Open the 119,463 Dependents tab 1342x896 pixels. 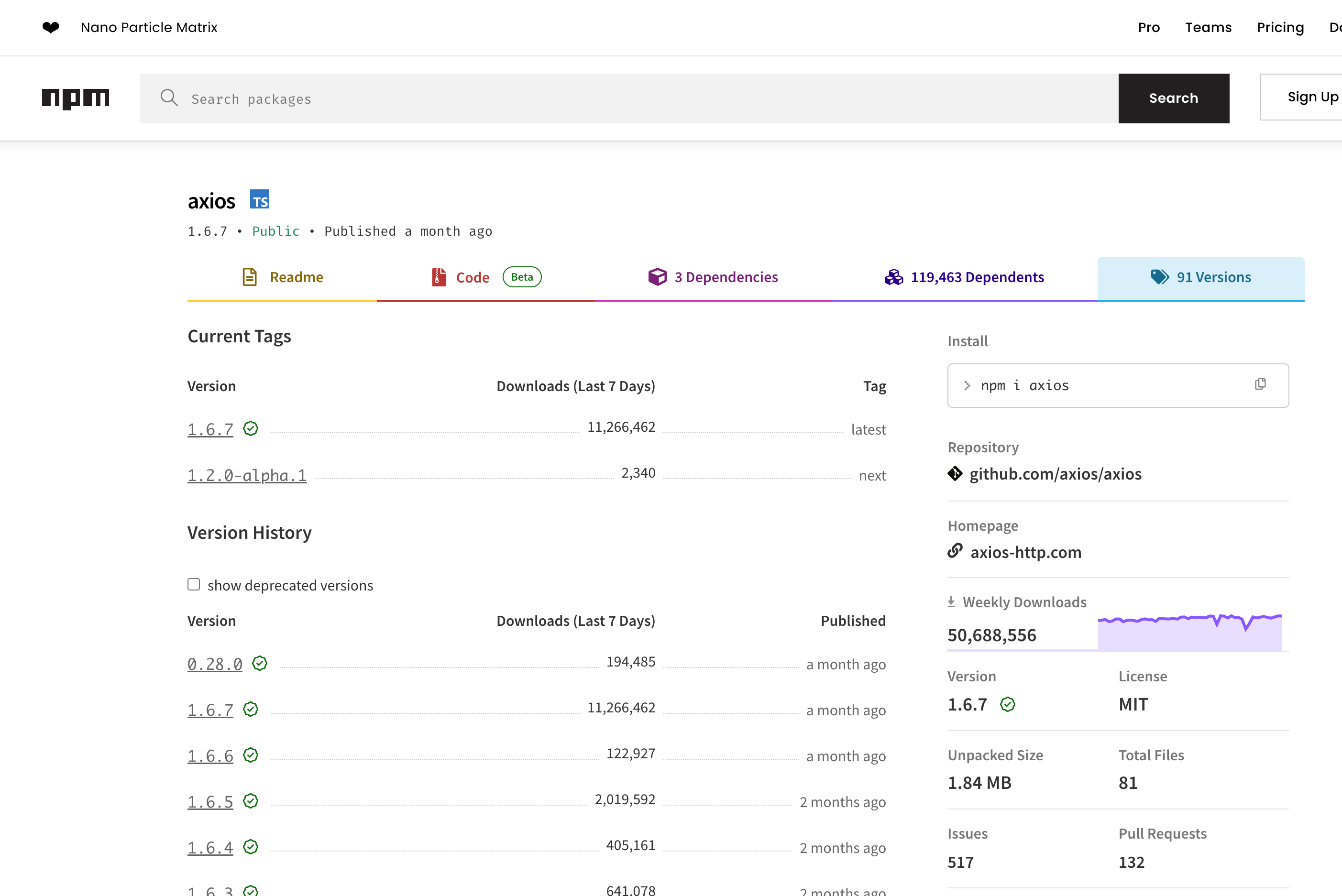tap(964, 278)
